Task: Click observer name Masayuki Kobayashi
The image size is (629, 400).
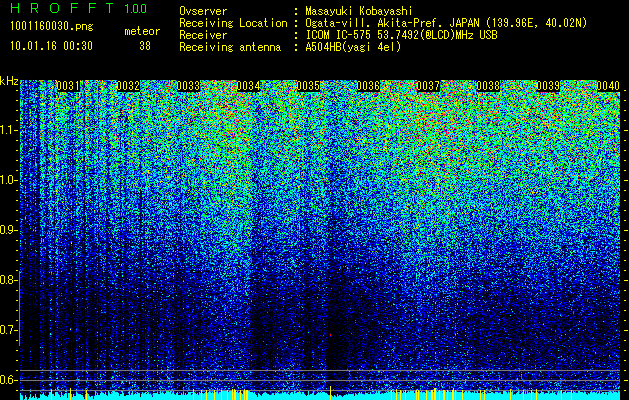Action: click(359, 12)
